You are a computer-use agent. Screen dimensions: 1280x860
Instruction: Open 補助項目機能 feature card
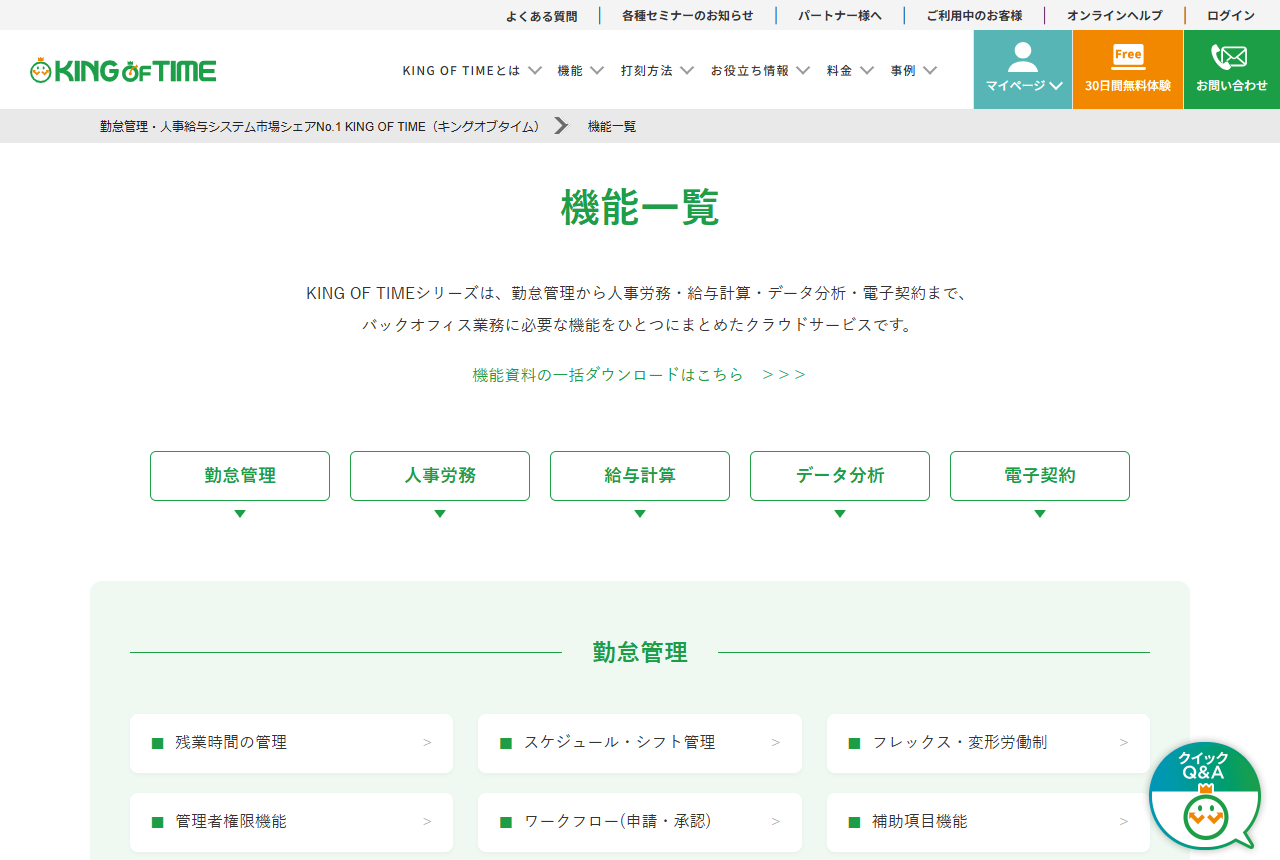point(988,822)
